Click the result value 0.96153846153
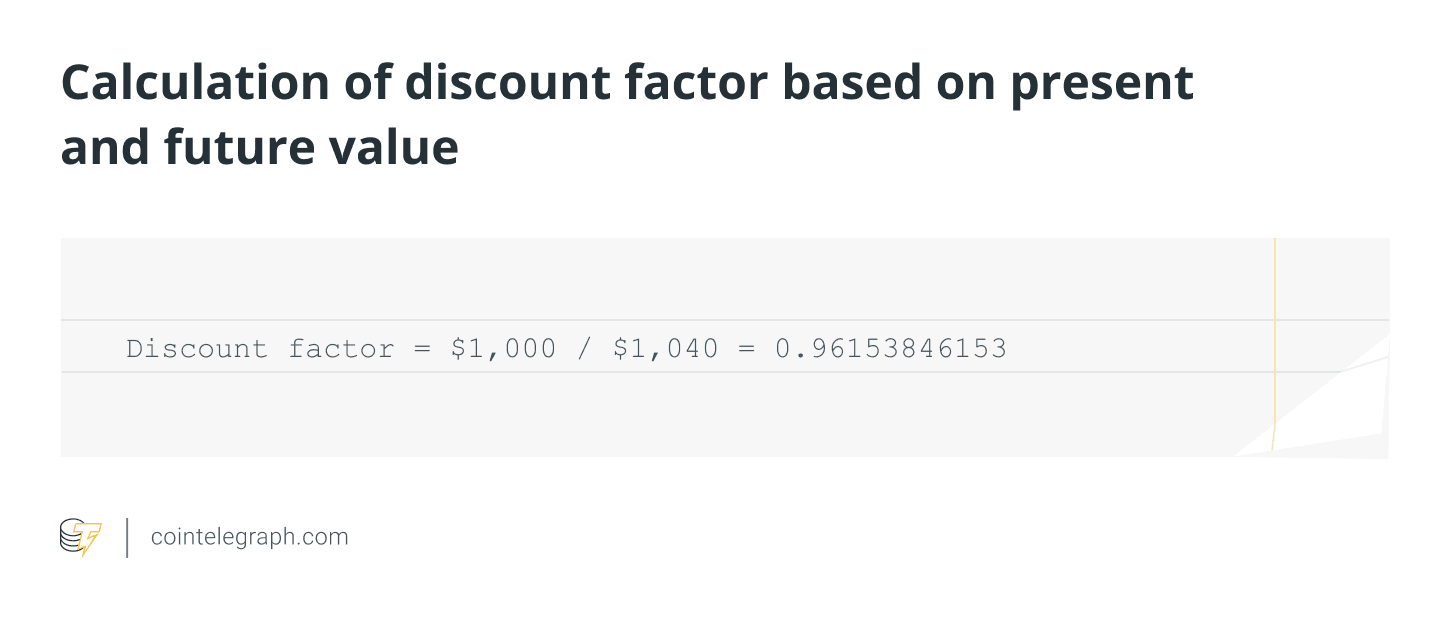The height and width of the screenshot is (618, 1450). (x=891, y=349)
